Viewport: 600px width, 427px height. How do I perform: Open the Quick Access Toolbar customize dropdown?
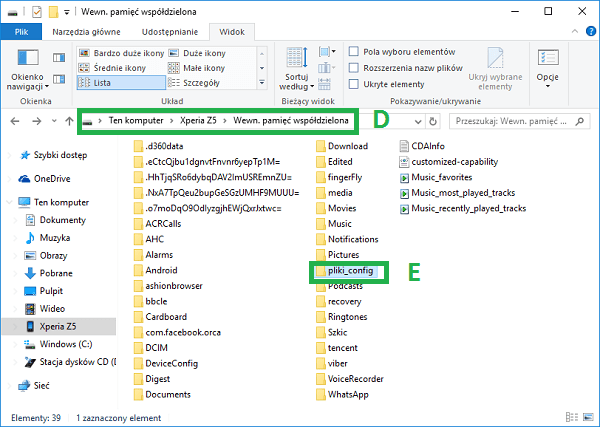[x=67, y=12]
